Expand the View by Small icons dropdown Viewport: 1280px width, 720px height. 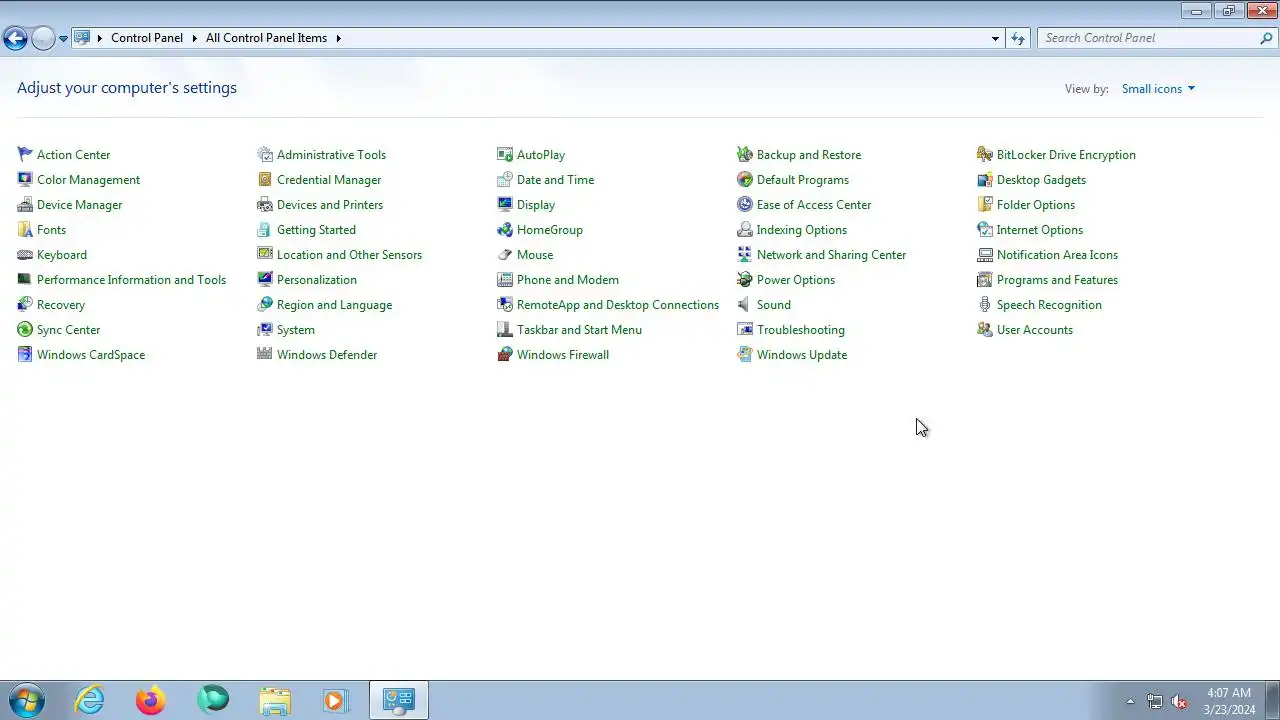click(1158, 89)
